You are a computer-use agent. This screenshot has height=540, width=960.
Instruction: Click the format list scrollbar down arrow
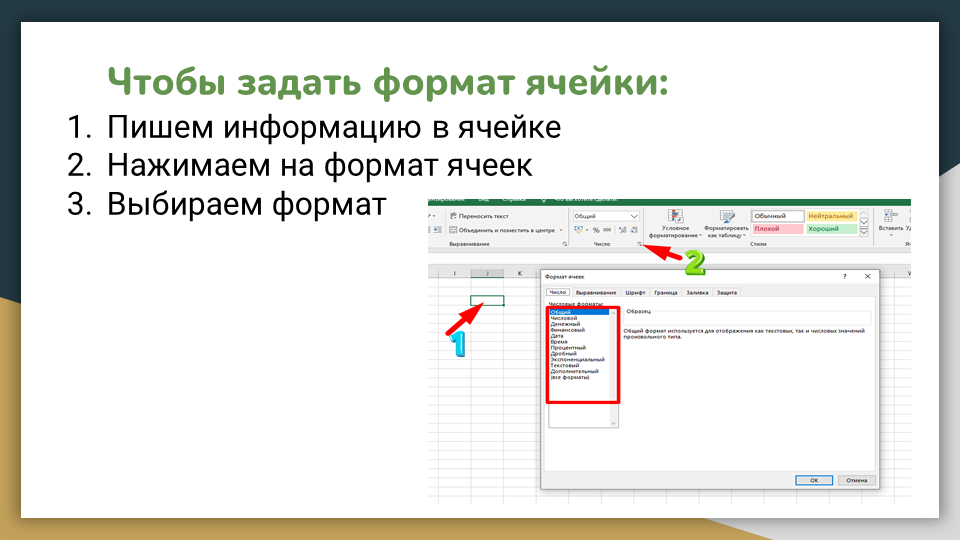click(x=613, y=423)
